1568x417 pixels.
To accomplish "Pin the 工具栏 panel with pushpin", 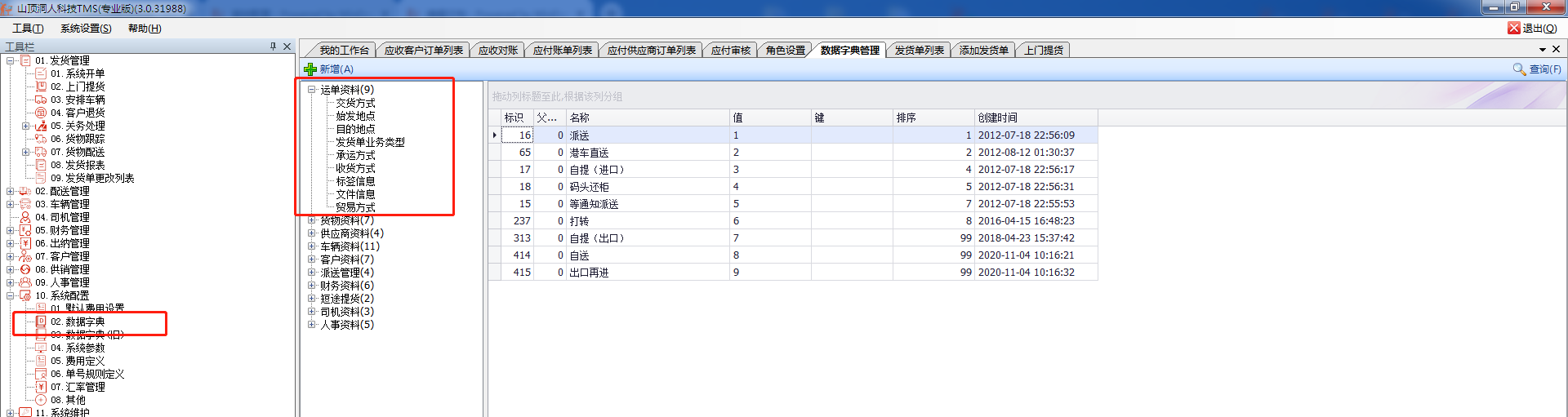I will pyautogui.click(x=273, y=47).
